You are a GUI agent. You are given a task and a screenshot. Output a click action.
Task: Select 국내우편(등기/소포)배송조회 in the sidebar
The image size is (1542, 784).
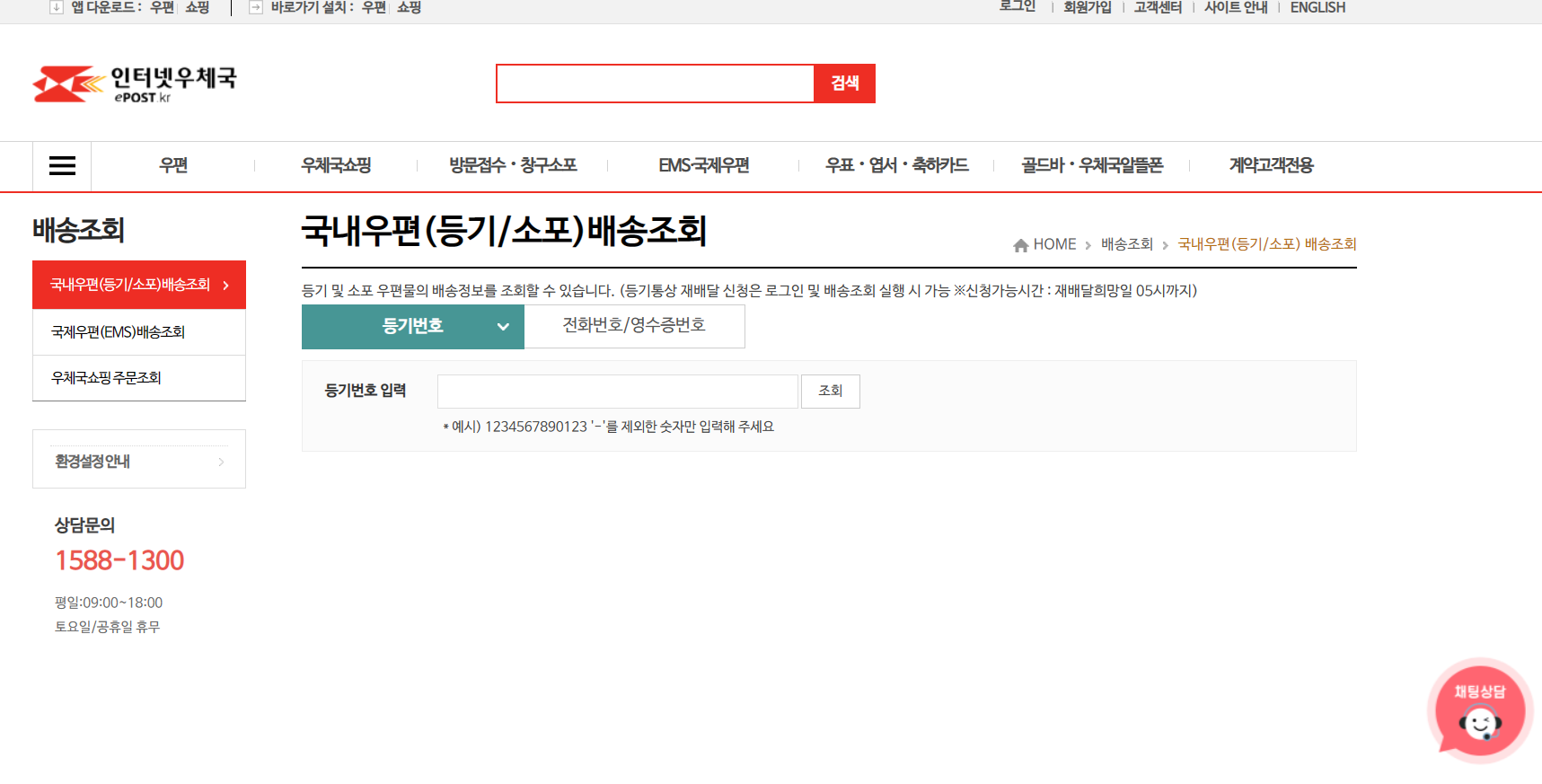click(139, 285)
